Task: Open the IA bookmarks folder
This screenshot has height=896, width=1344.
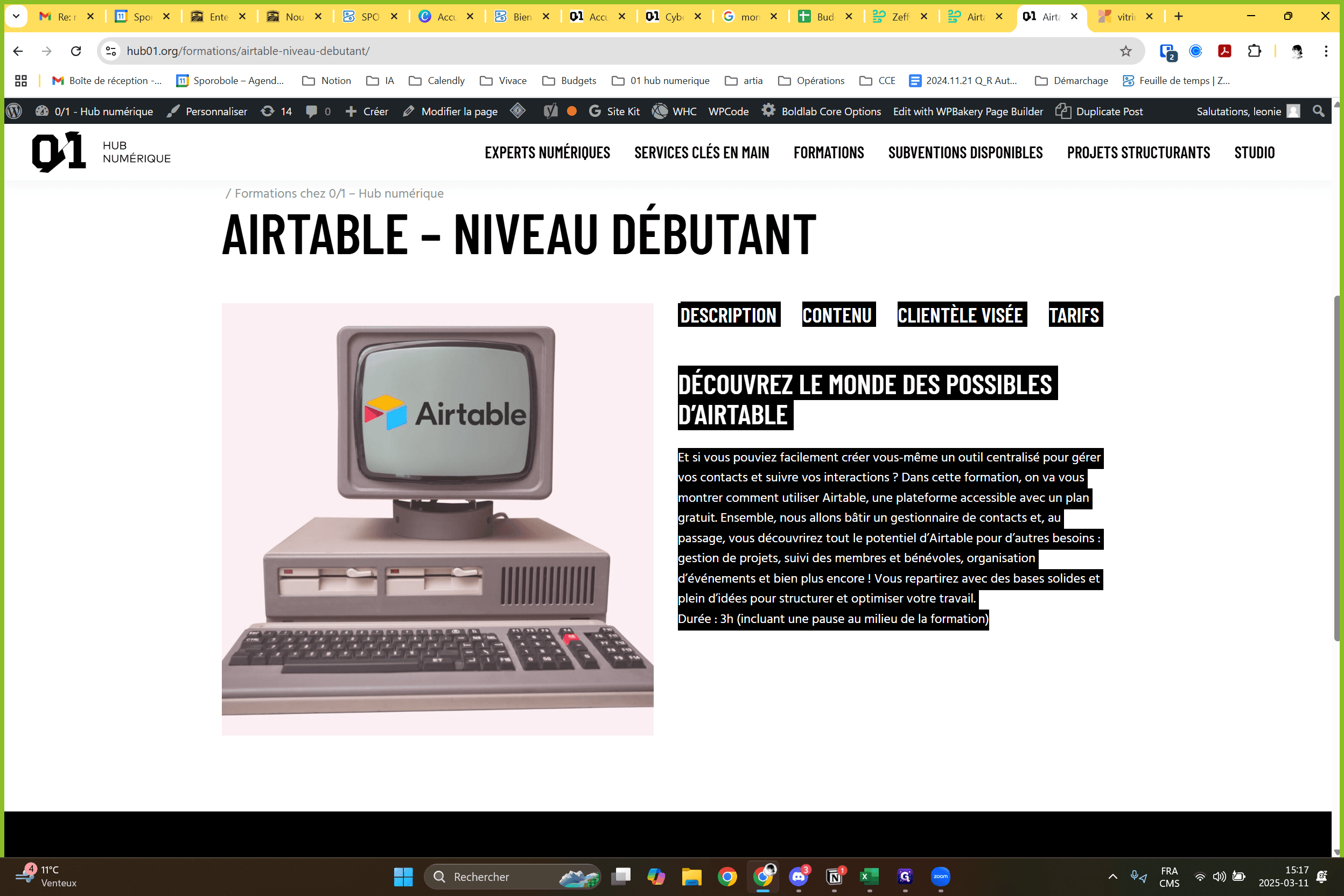Action: [380, 81]
